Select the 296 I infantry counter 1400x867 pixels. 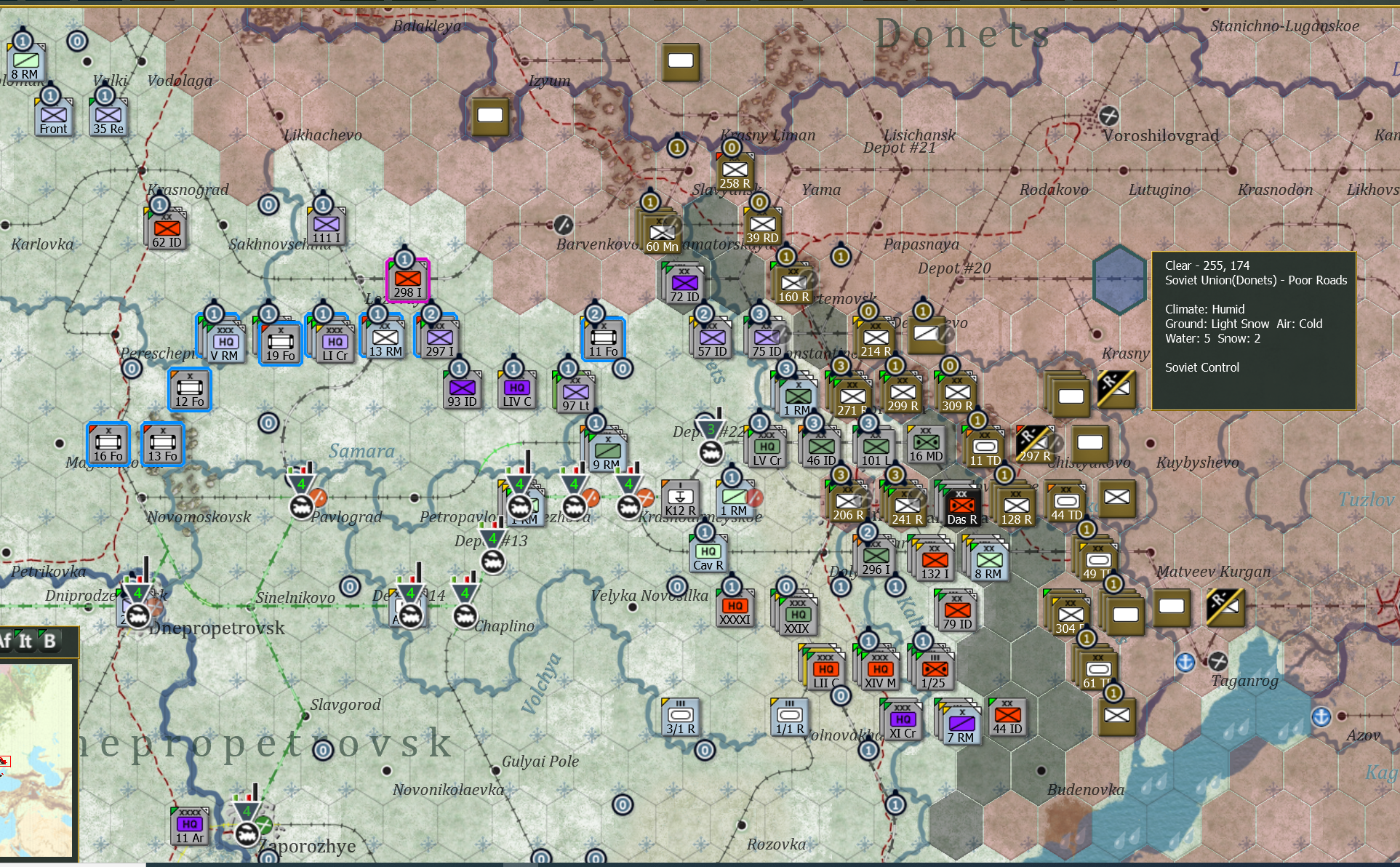pyautogui.click(x=876, y=558)
